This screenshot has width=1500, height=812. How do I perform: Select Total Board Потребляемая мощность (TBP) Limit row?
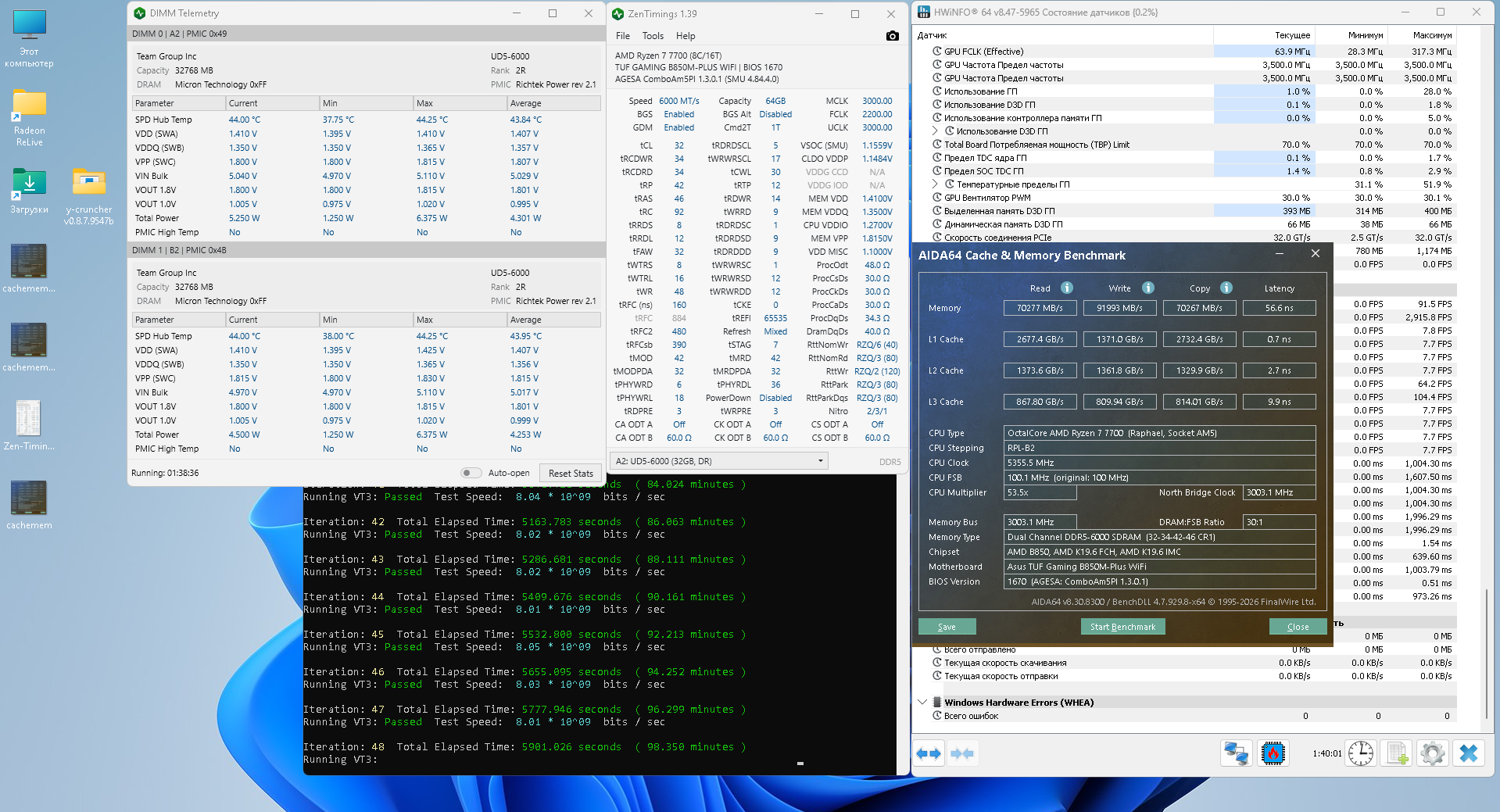tap(1186, 145)
